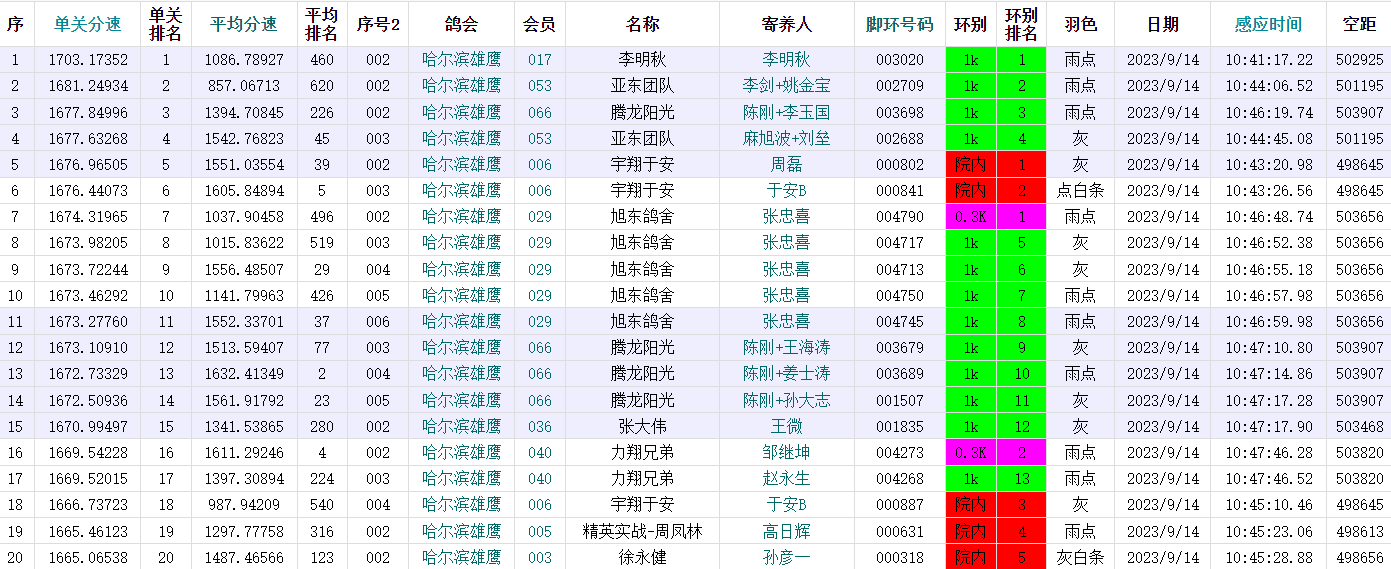Sort by 感应时间 column header
1391x569 pixels.
coord(1268,24)
